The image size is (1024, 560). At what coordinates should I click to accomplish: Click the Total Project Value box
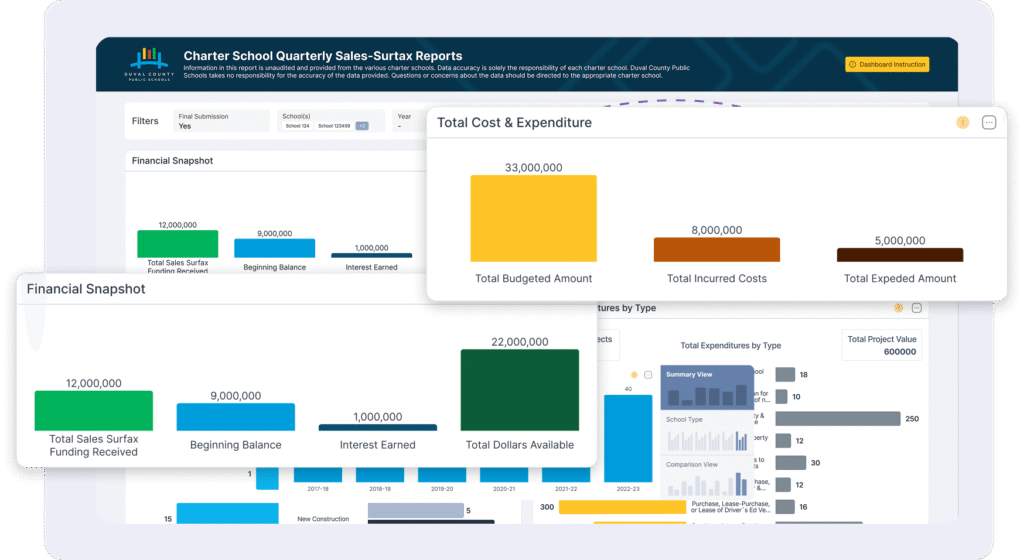point(881,345)
